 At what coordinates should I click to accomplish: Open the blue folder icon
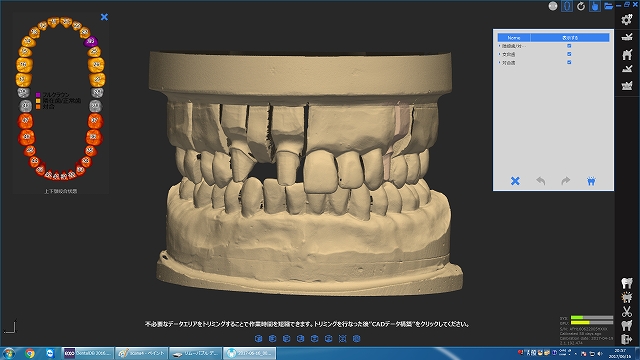pyautogui.click(x=608, y=6)
